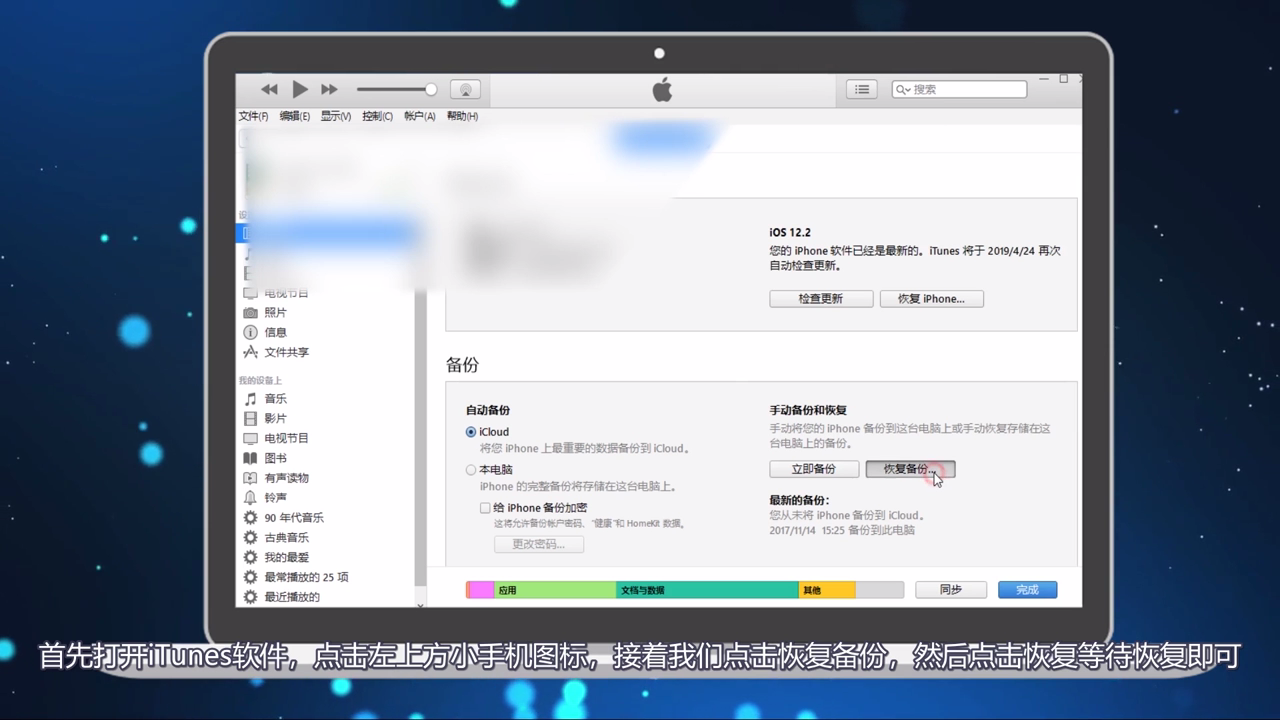Open 图书 book icon in sidebar

coord(251,458)
